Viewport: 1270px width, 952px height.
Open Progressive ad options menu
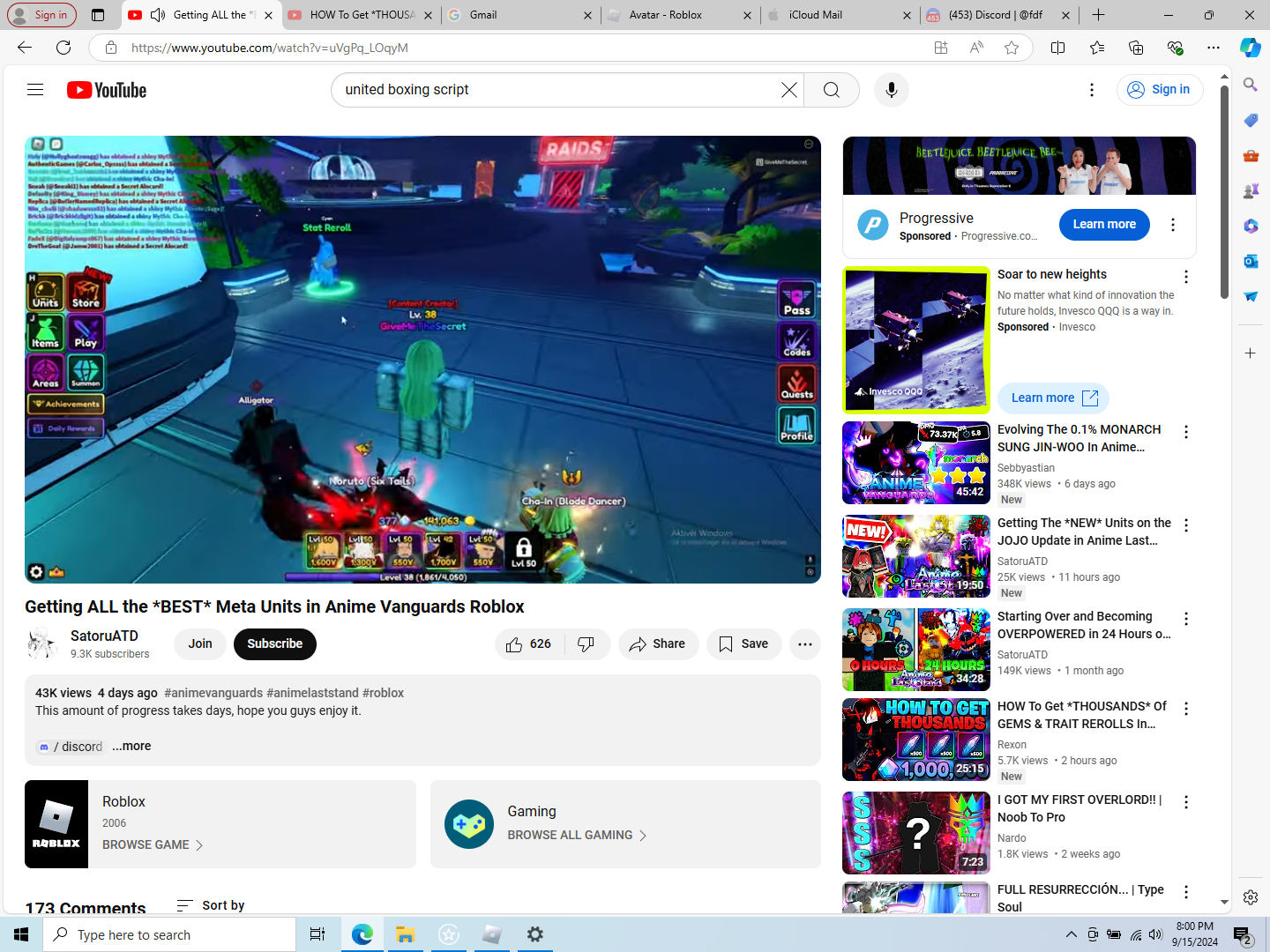[x=1172, y=225]
